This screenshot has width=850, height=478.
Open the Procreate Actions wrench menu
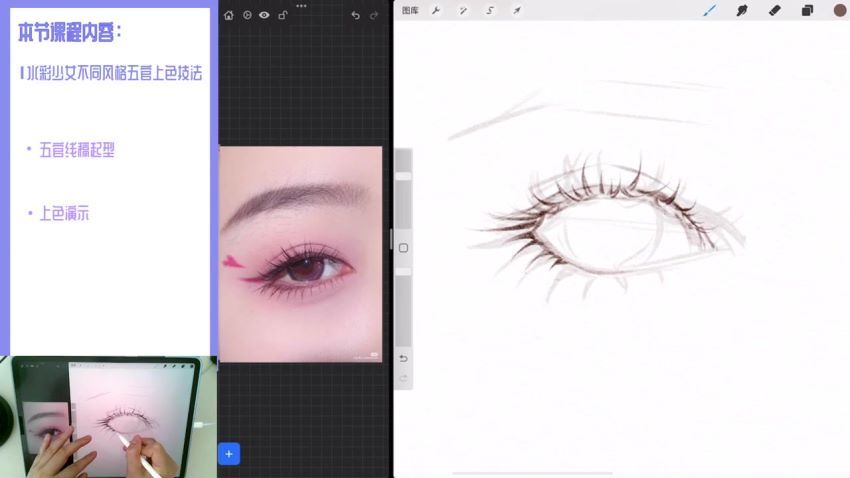pyautogui.click(x=436, y=10)
